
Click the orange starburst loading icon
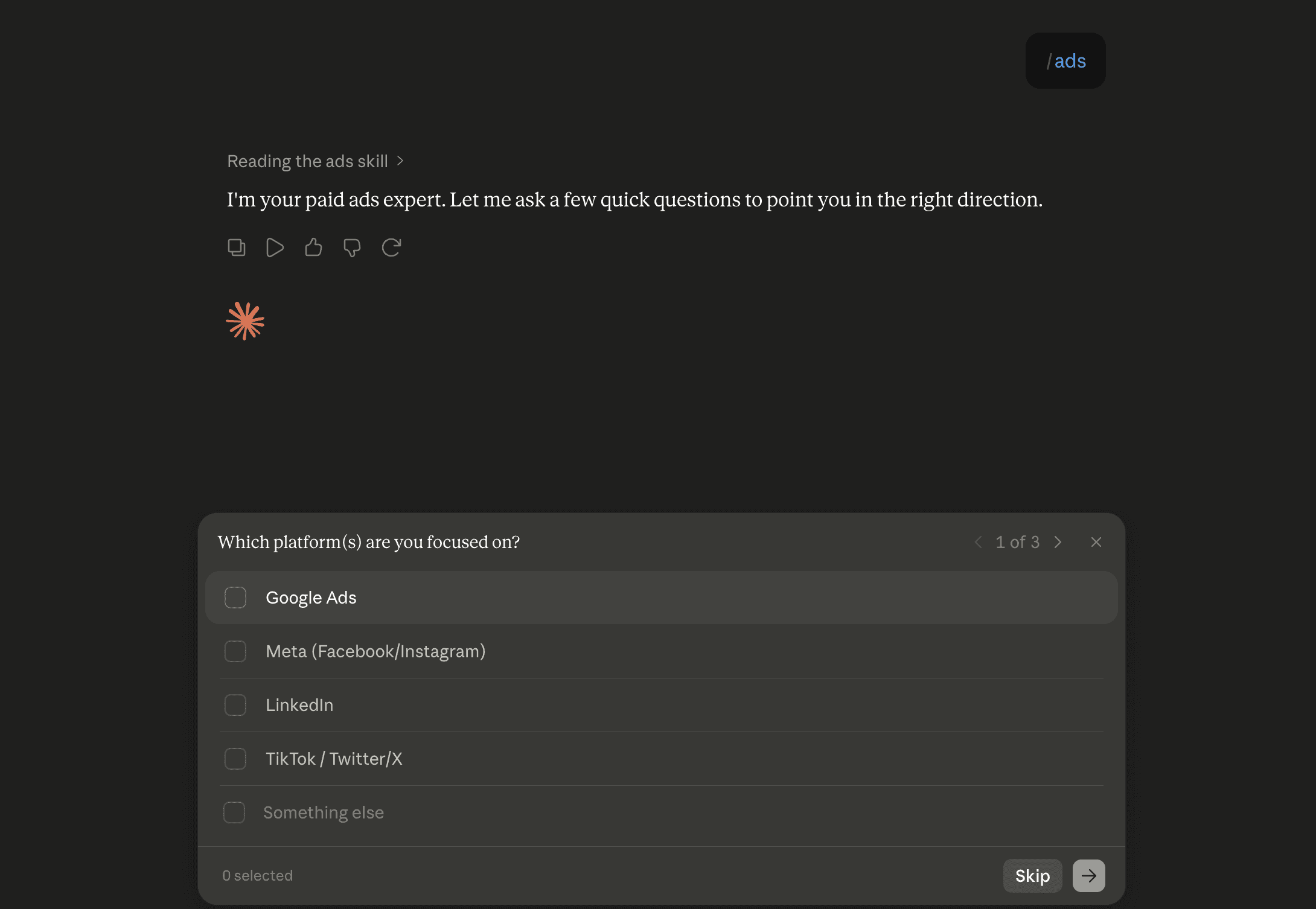tap(245, 321)
